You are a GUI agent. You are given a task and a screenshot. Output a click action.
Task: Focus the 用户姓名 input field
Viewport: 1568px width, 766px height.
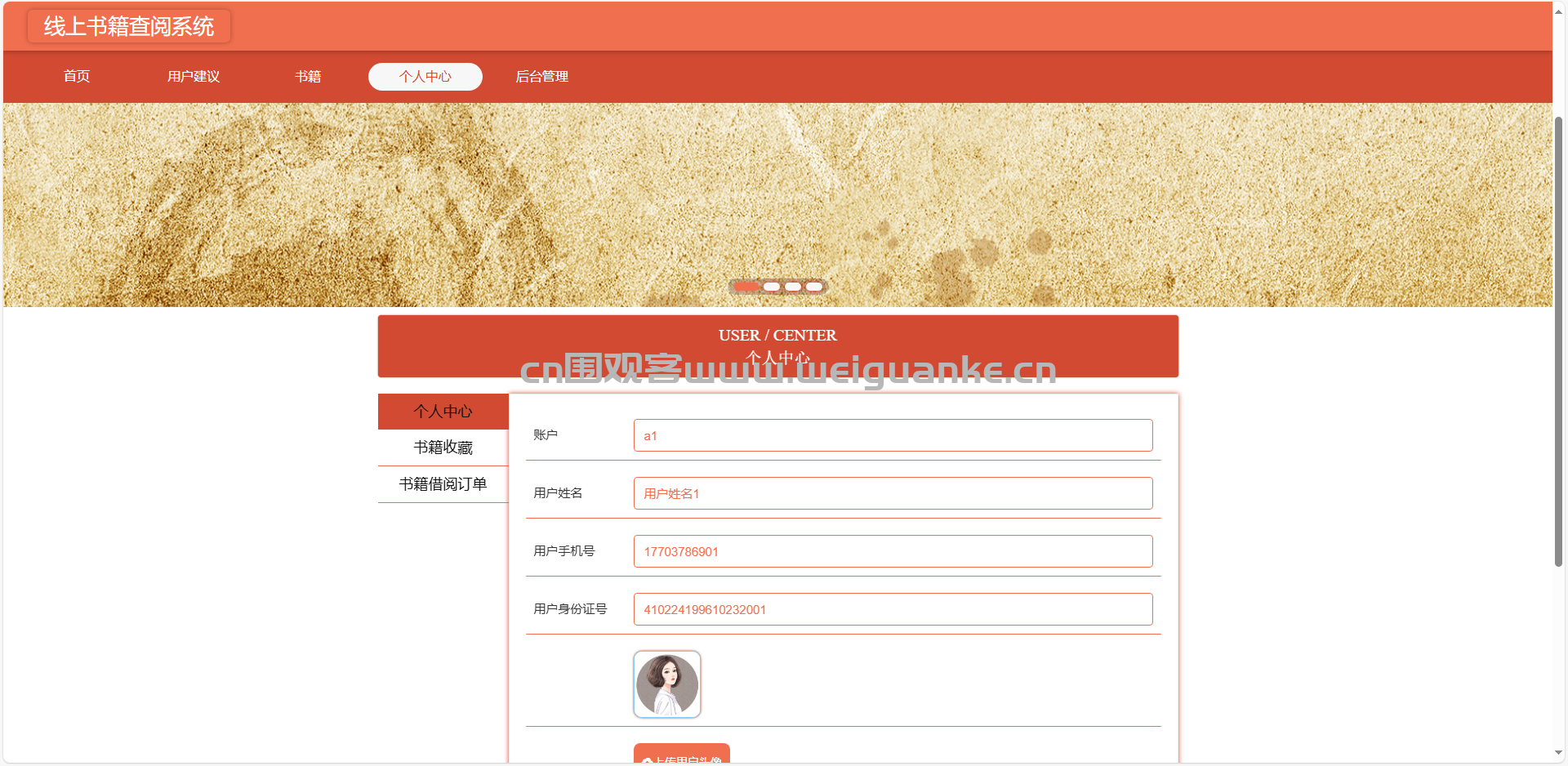point(893,493)
